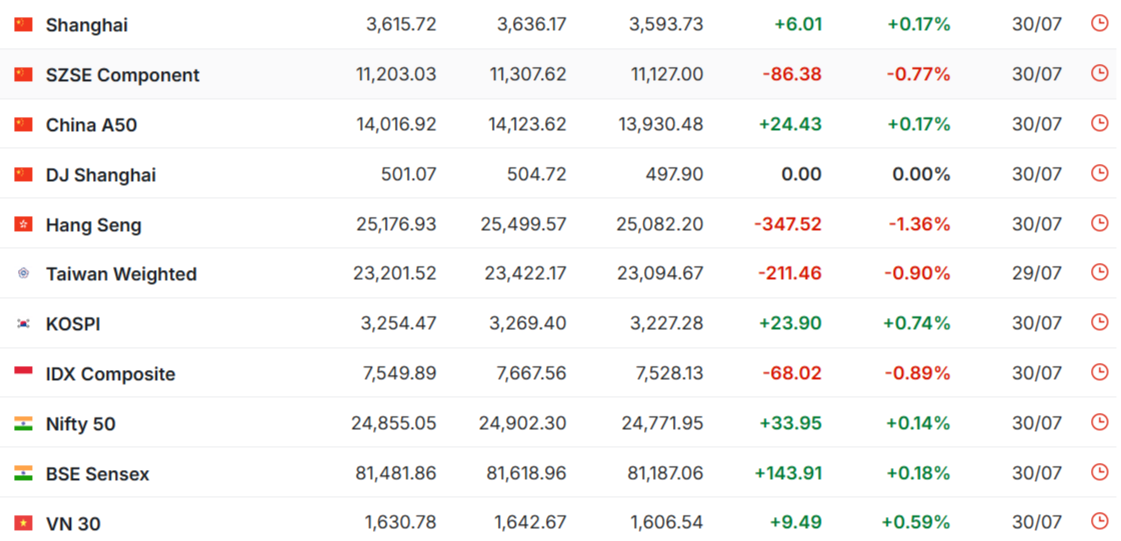Viewport: 1121px width, 541px height.
Task: Open the DJ Shanghai index link
Action: click(101, 175)
